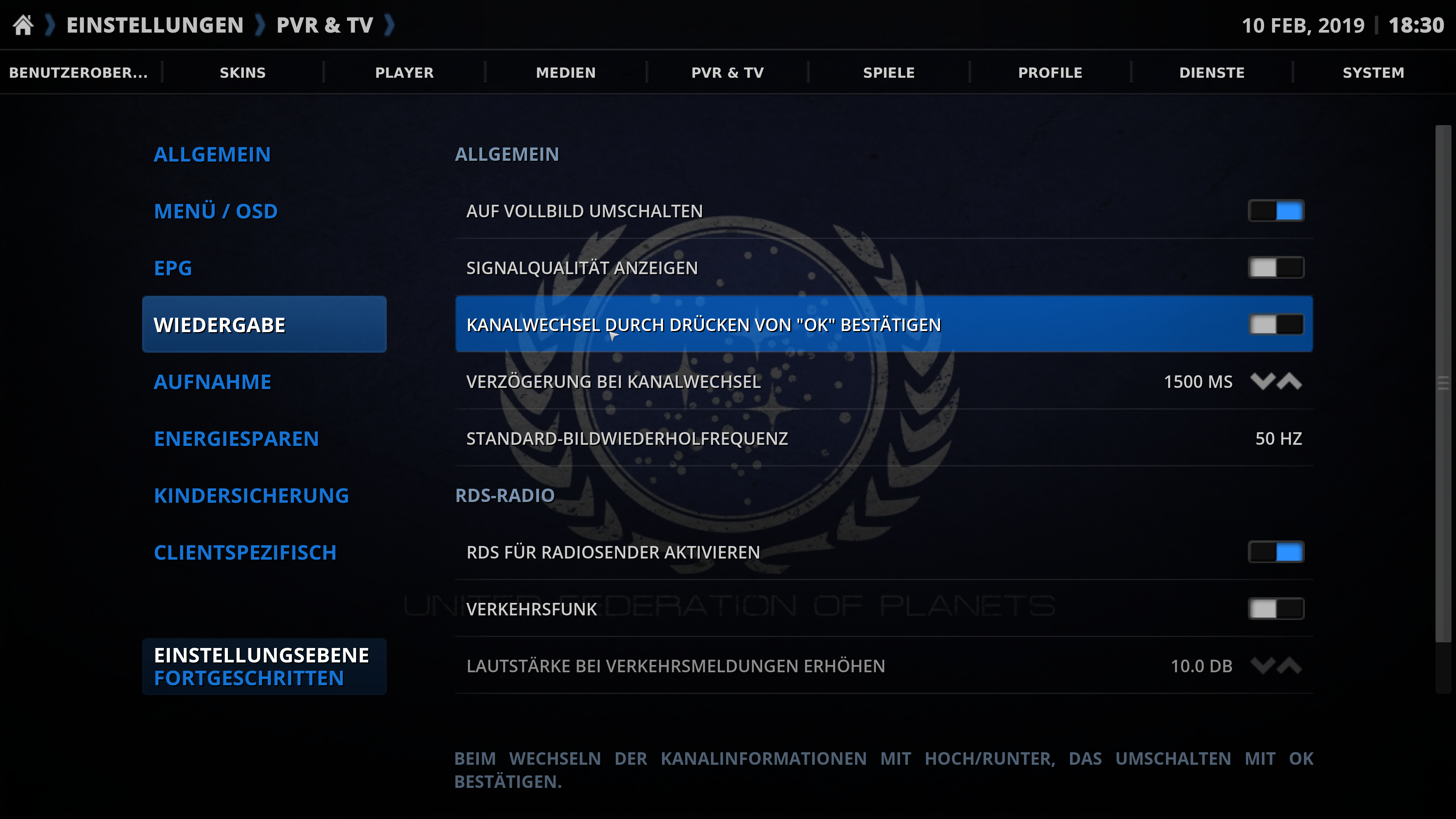Screen dimensions: 1456x819
Task: Open Menü / OSD category
Action: 264,211
